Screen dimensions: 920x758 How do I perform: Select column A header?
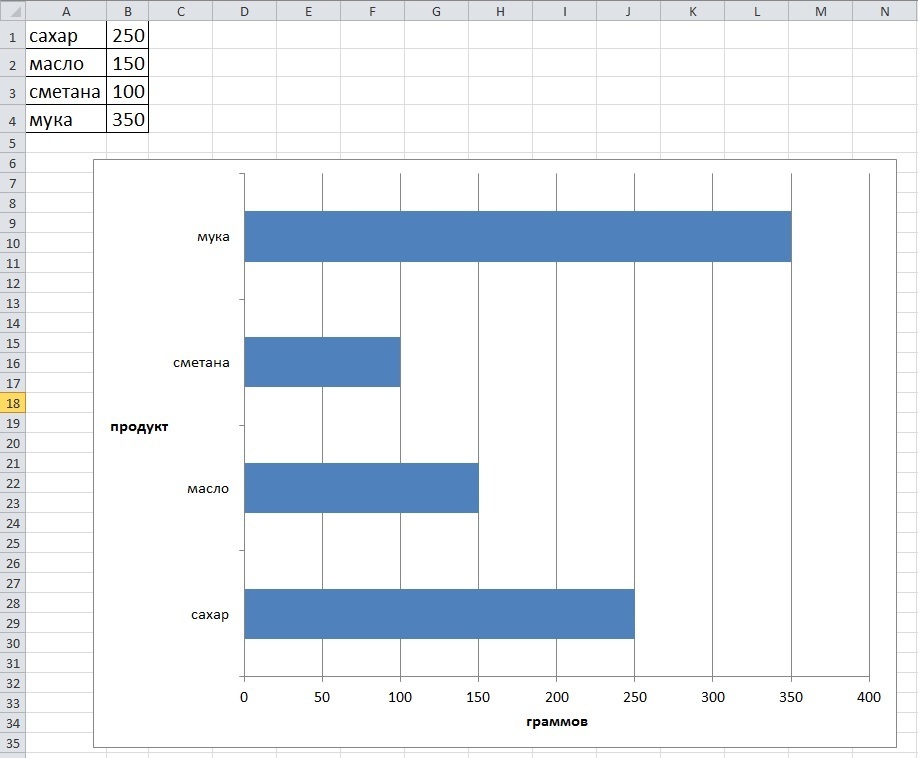coord(66,11)
